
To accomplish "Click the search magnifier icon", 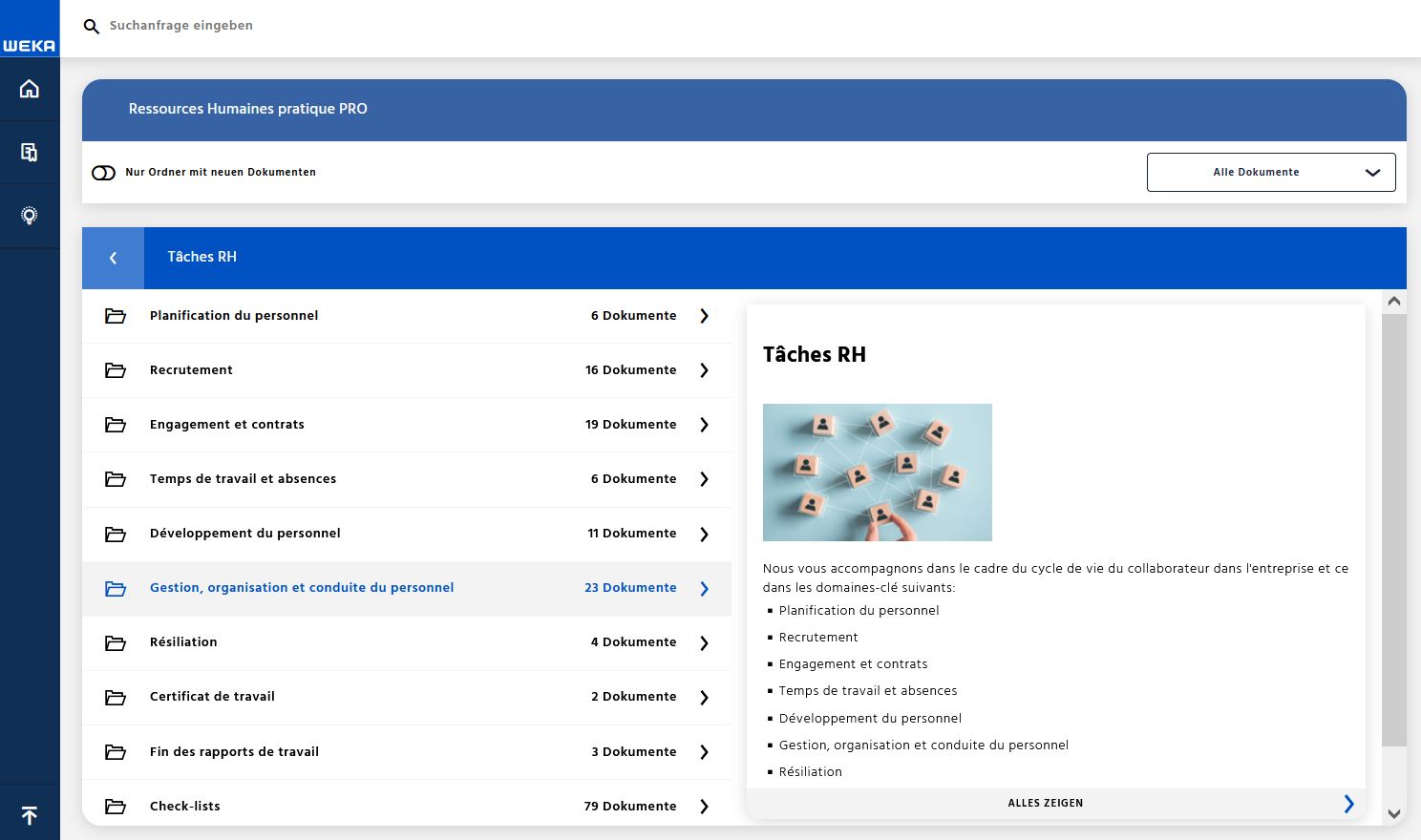I will pos(92,27).
